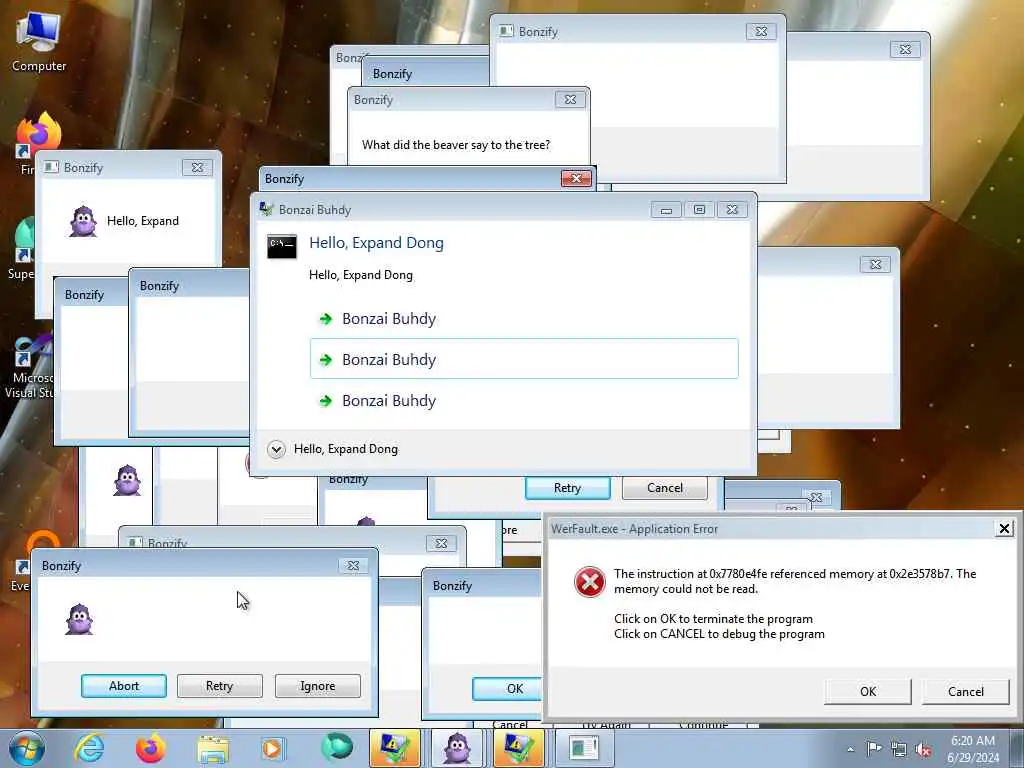Maximize the Bonzai Buhdy dialog

699,210
